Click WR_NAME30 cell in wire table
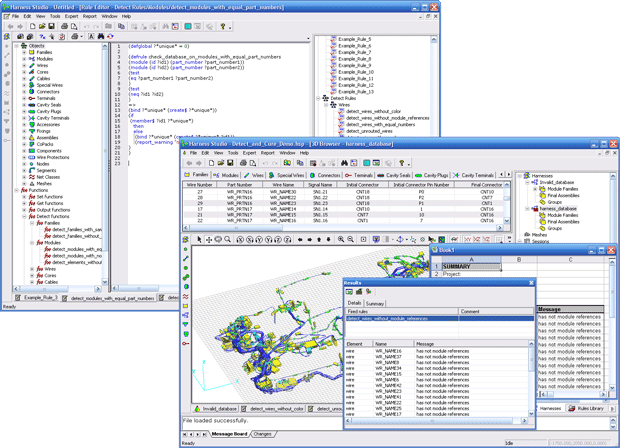 click(282, 191)
